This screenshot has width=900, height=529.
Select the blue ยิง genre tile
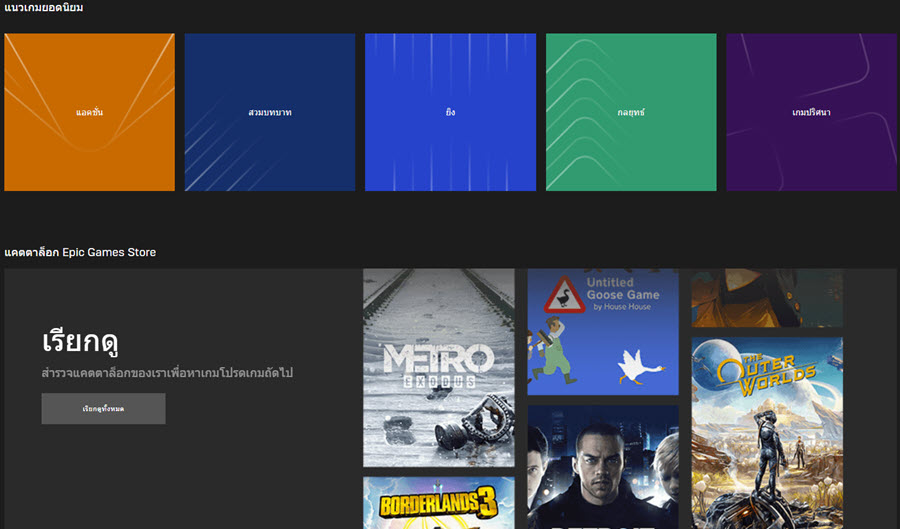[451, 112]
